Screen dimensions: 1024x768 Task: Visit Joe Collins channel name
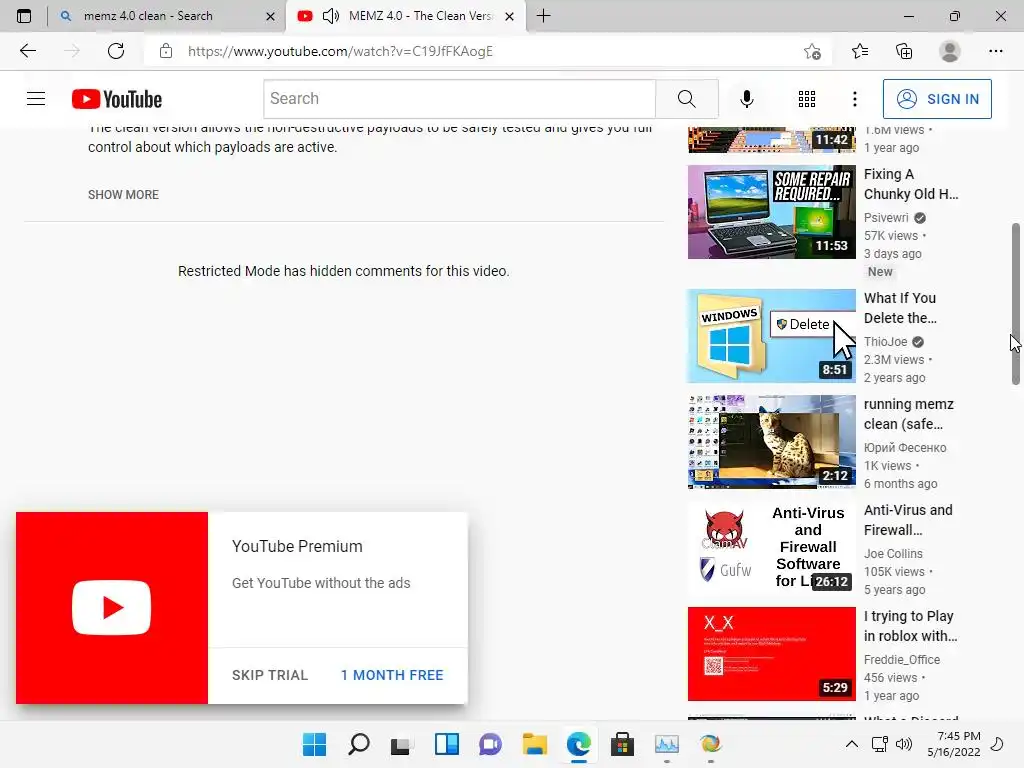pyautogui.click(x=893, y=554)
